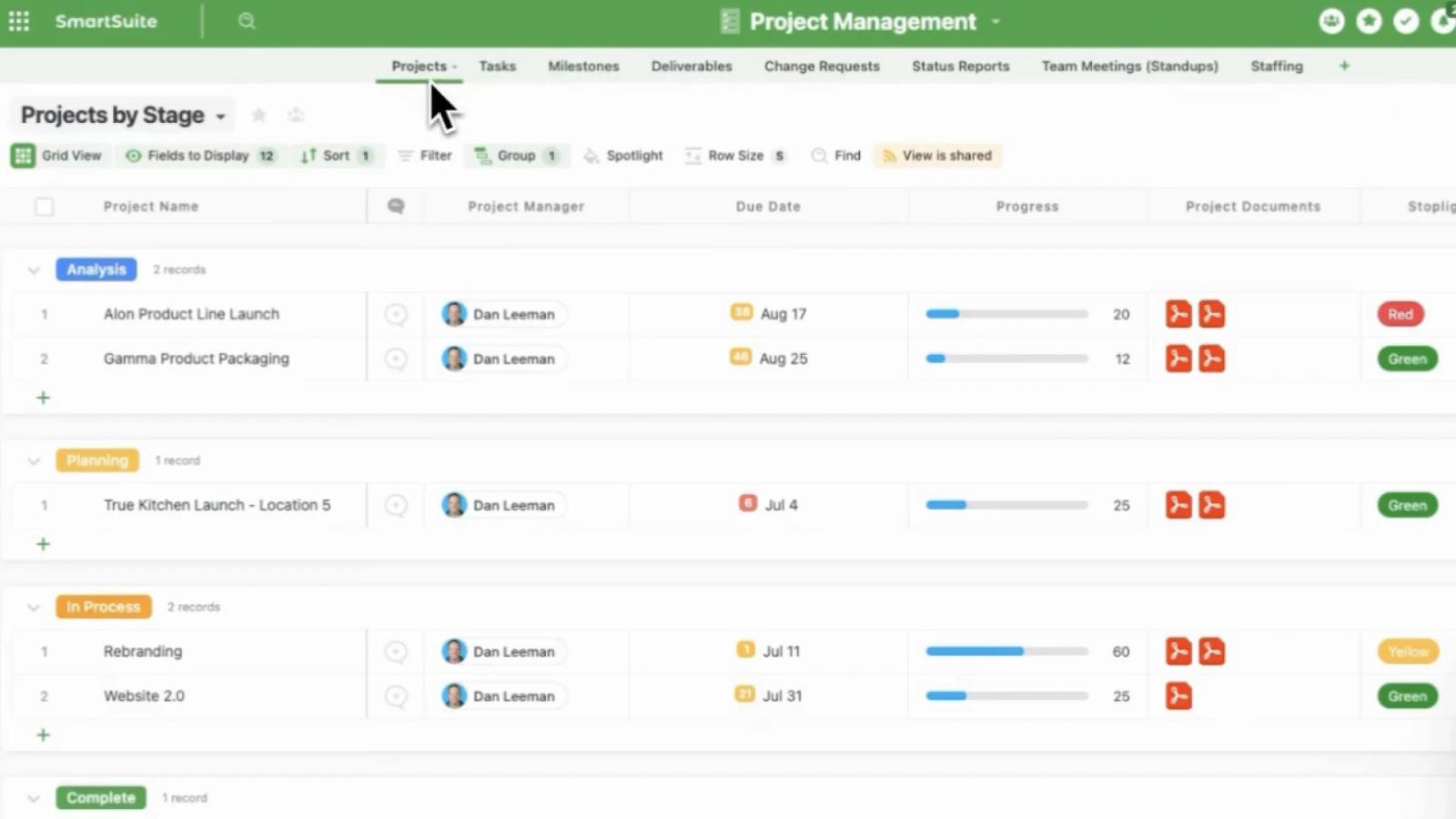The height and width of the screenshot is (819, 1456).
Task: Add comment on True Kitchen Launch row
Action: coord(396,505)
